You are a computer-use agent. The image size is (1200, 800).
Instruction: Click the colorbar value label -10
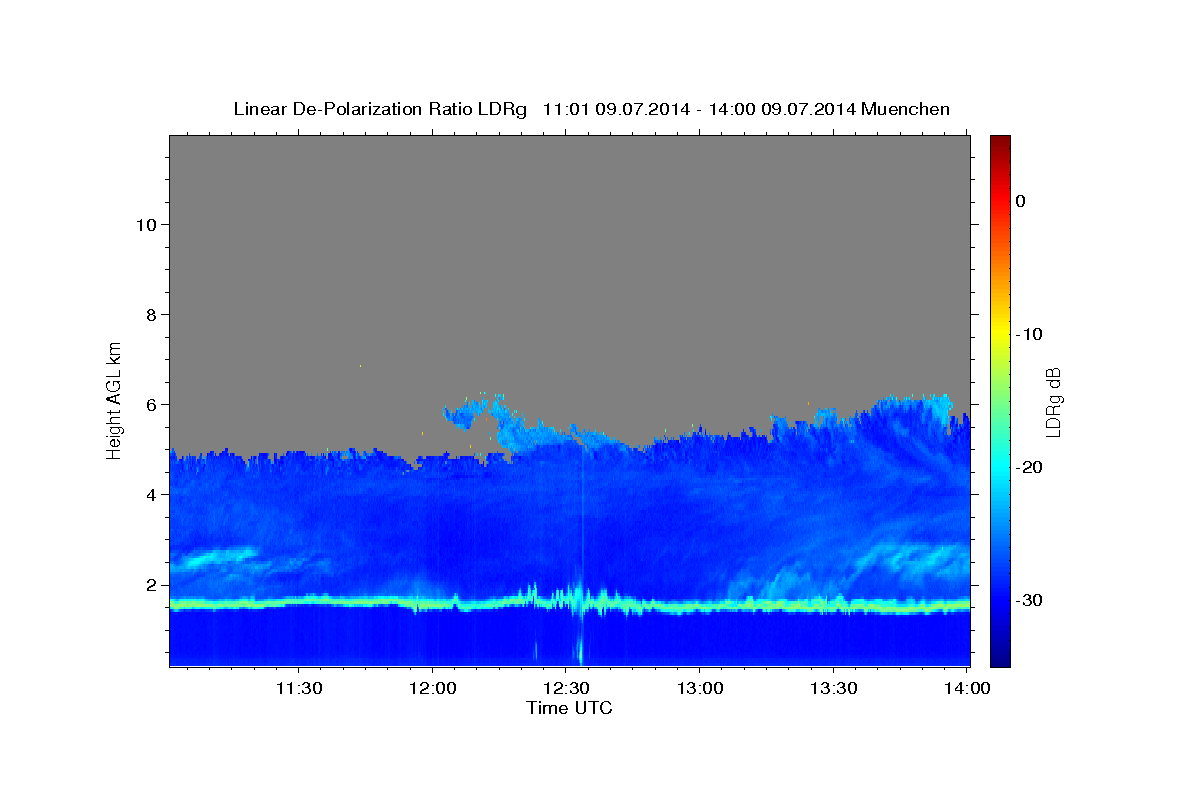click(1030, 334)
